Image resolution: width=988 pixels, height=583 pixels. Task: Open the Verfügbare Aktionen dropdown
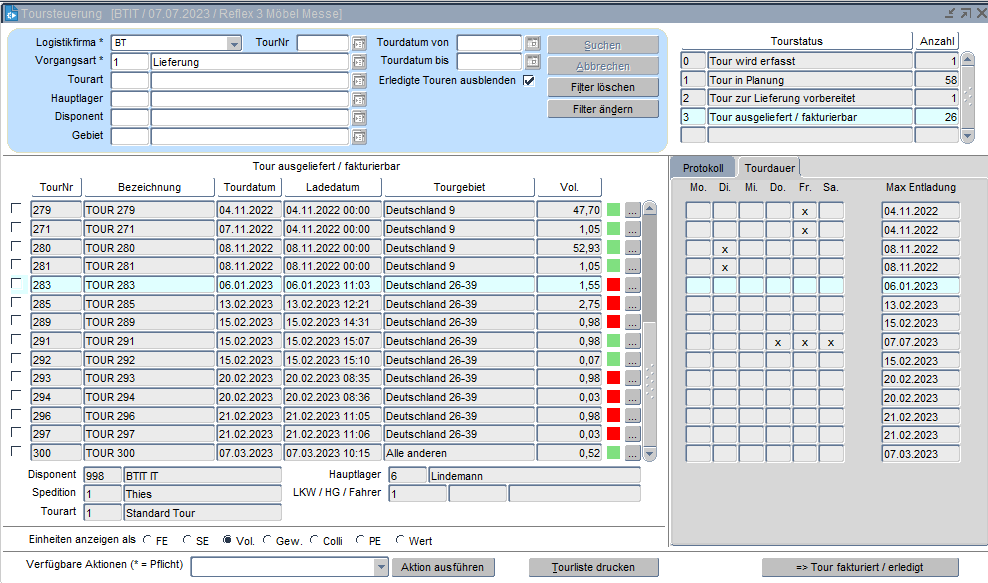pos(380,567)
